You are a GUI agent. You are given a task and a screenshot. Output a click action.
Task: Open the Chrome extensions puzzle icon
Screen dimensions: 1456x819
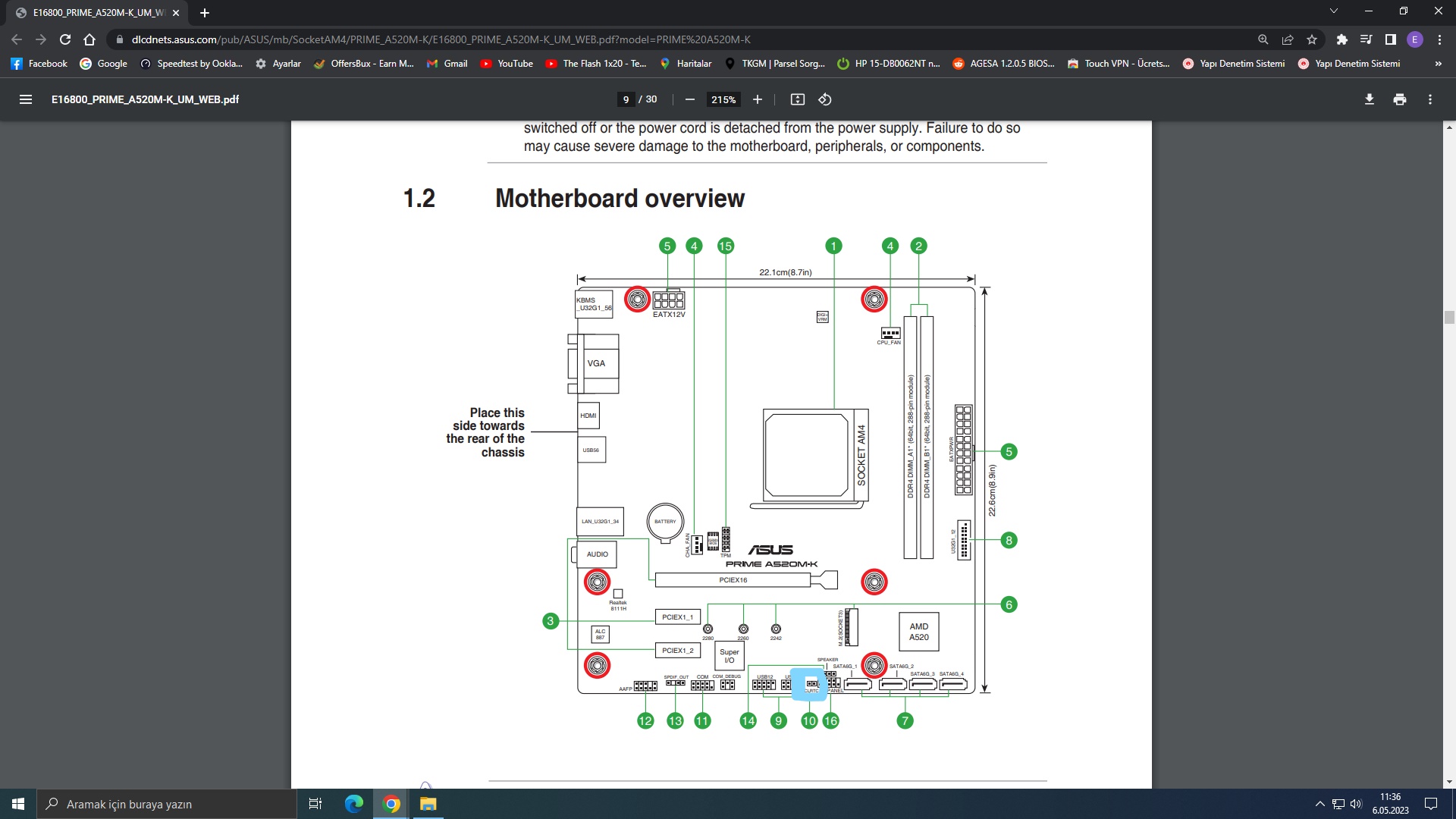click(1341, 39)
